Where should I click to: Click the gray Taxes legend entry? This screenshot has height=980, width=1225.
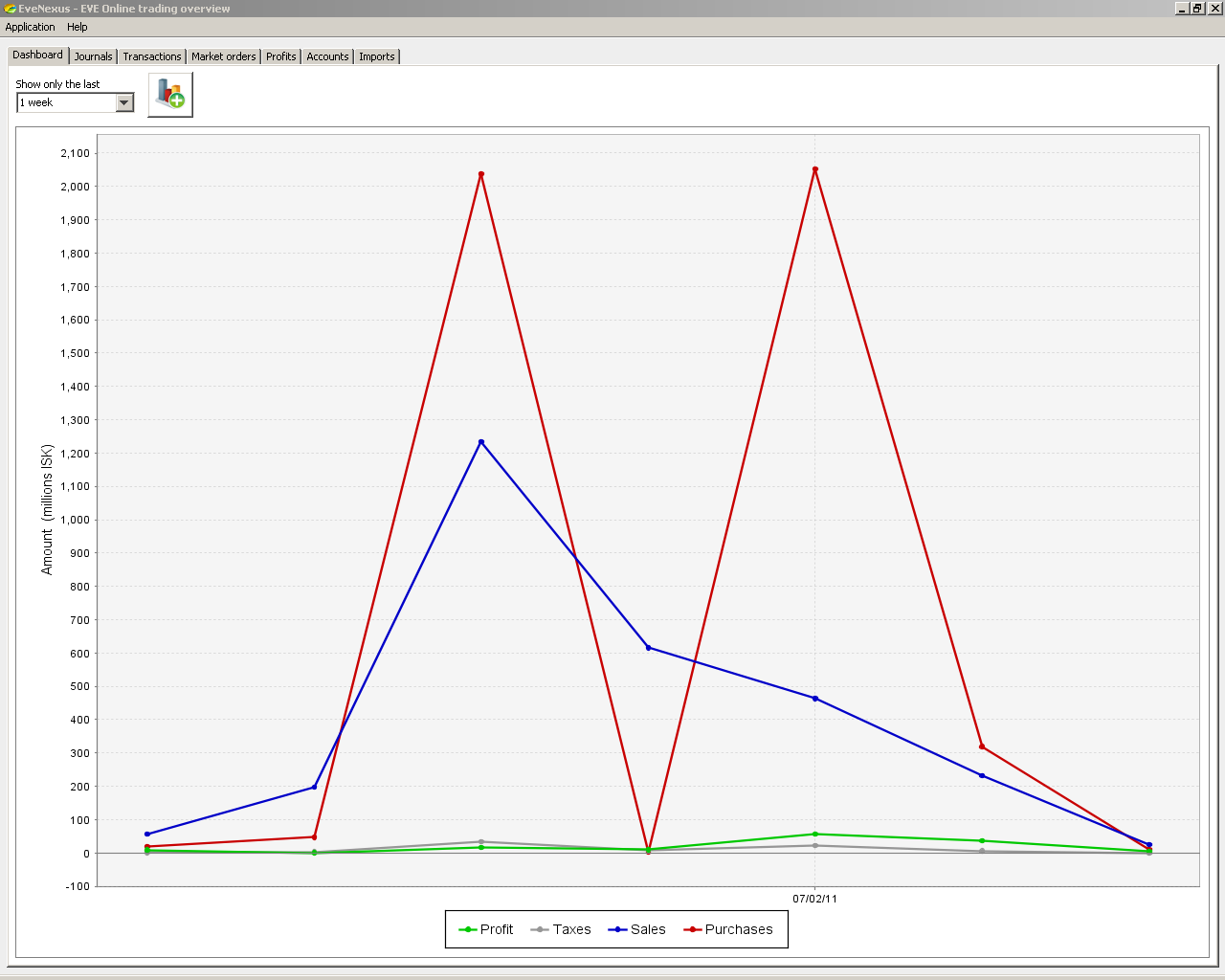(561, 929)
